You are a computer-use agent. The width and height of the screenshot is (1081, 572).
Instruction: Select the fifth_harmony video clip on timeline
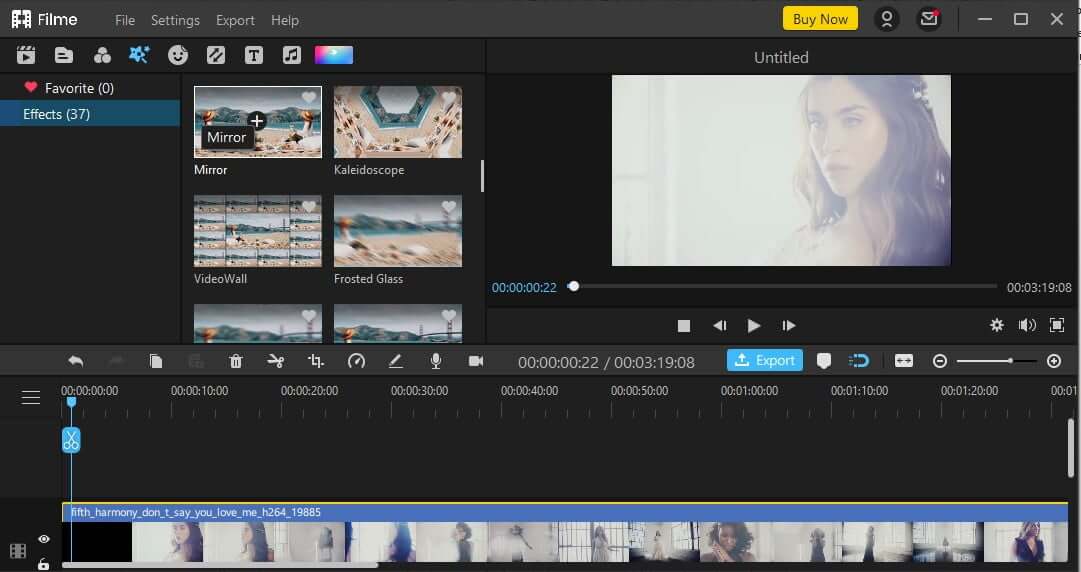point(565,533)
